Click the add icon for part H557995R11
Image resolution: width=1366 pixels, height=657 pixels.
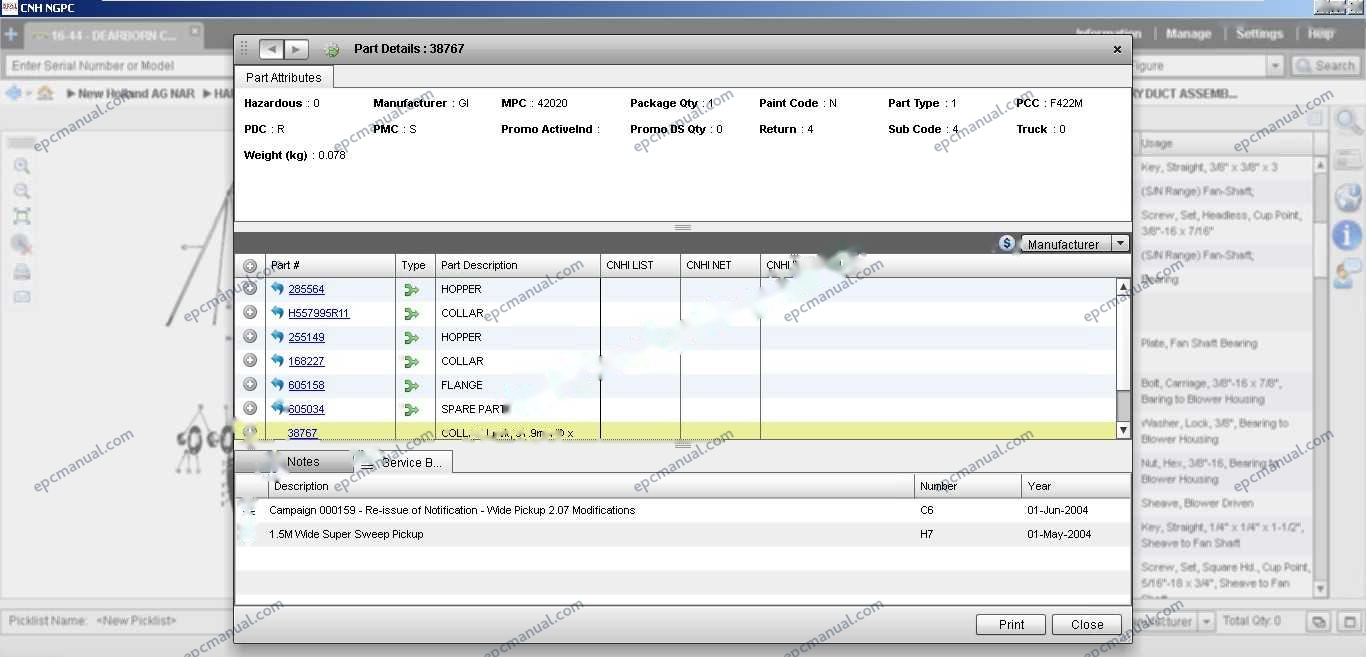pos(250,313)
